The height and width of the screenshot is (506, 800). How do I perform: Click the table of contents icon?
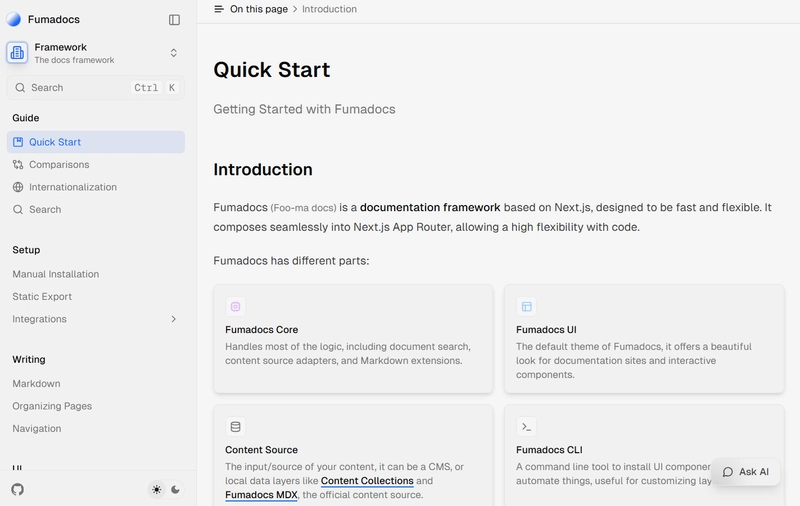[219, 9]
